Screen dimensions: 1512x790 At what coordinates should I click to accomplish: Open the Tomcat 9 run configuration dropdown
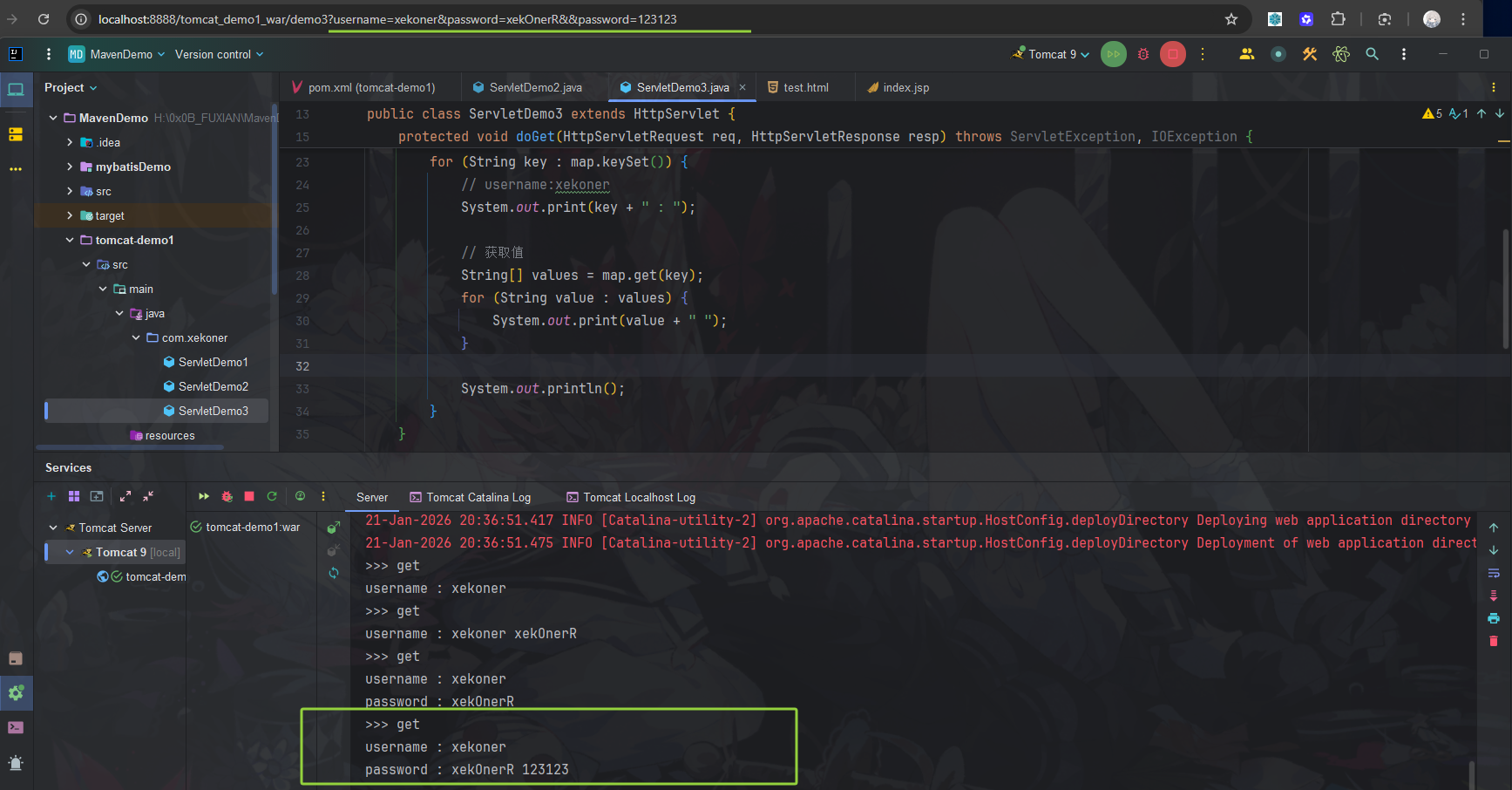[x=1050, y=53]
